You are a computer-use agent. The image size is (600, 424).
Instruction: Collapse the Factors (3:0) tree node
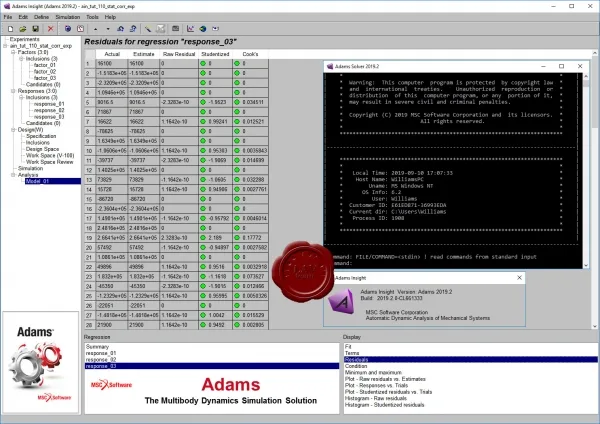[13, 52]
